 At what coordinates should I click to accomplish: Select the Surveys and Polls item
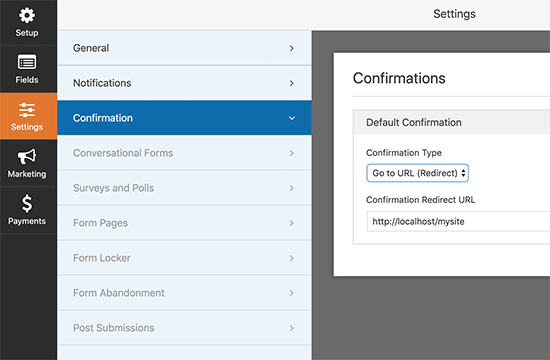click(185, 188)
